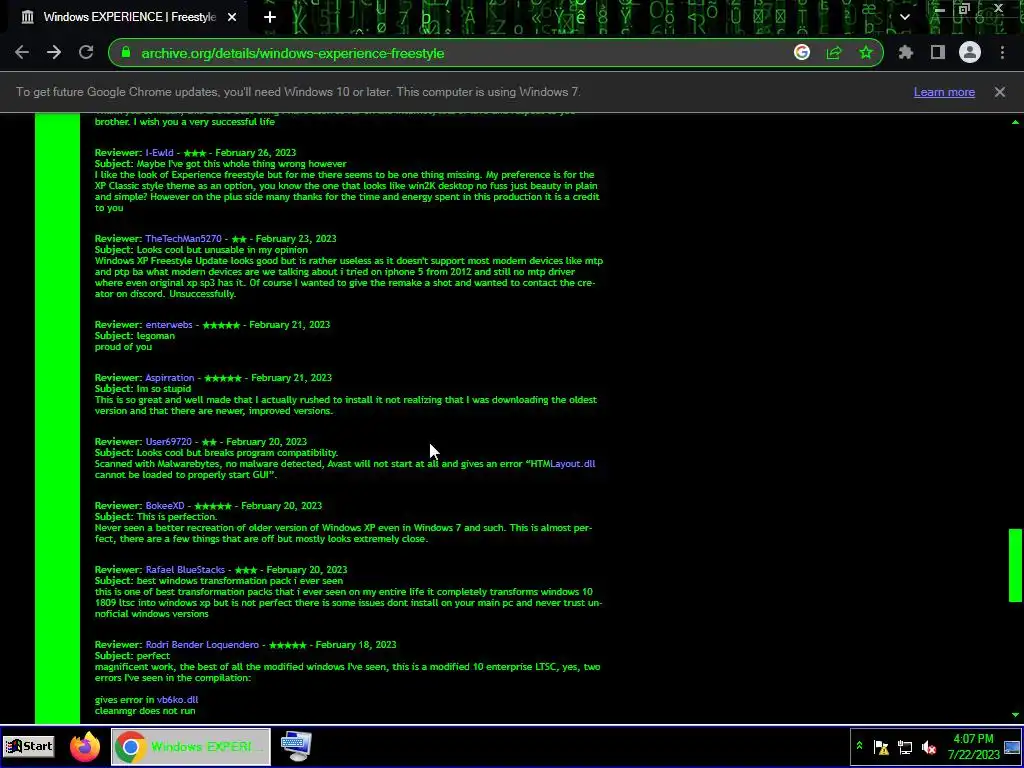Open reviewer User69720's profile
The height and width of the screenshot is (768, 1024).
(x=168, y=442)
